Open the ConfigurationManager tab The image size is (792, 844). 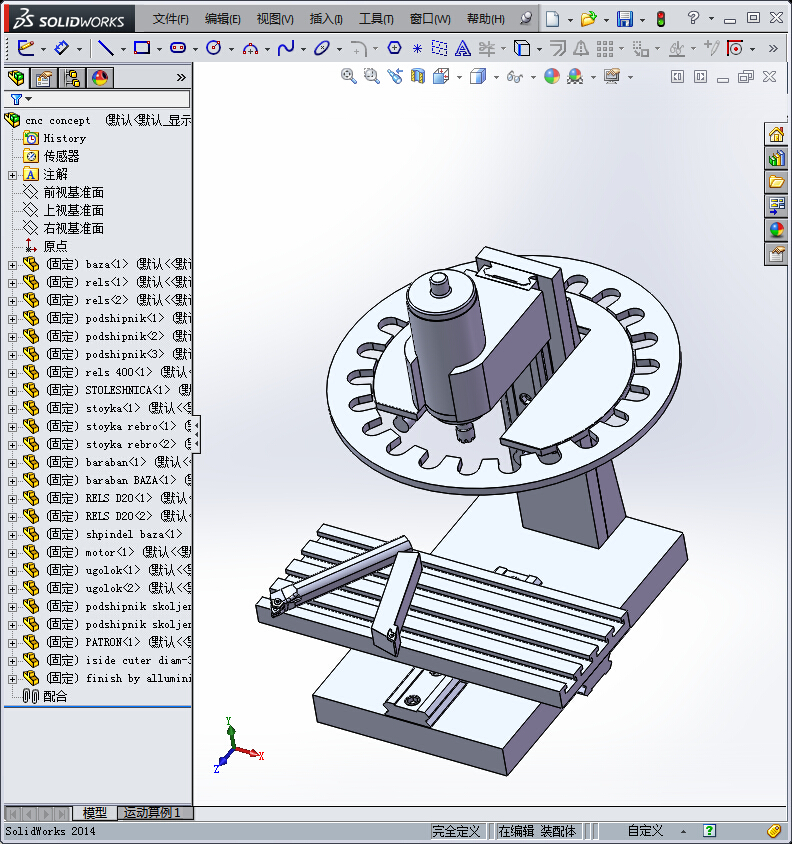(x=72, y=78)
